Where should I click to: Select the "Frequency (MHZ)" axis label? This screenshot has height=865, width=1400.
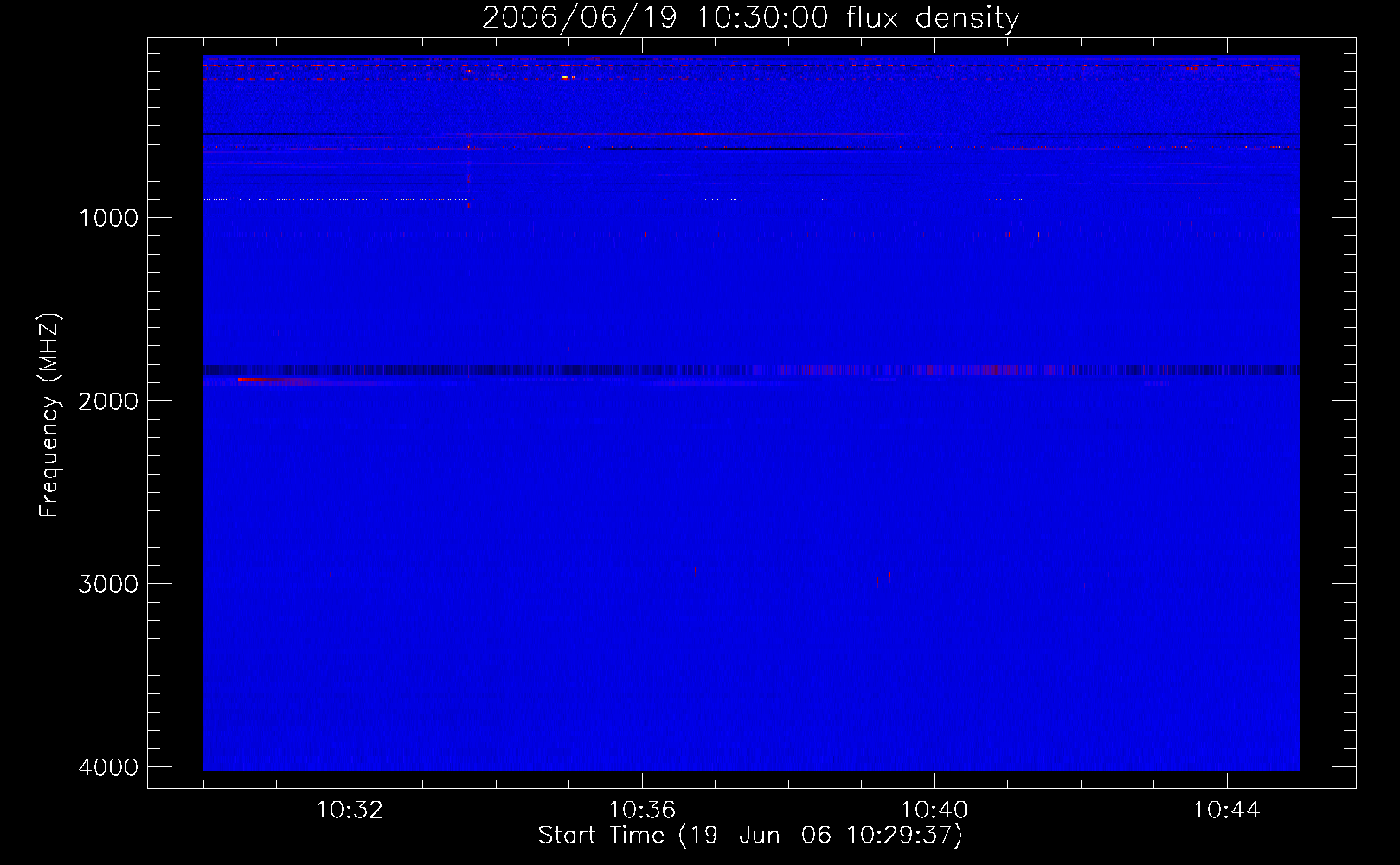click(x=49, y=415)
